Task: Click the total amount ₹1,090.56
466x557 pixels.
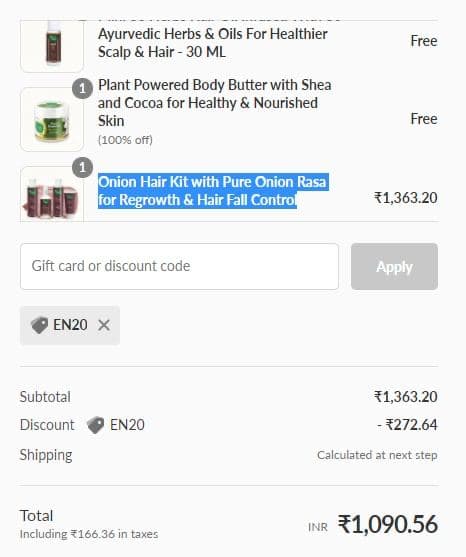Action: (x=388, y=524)
